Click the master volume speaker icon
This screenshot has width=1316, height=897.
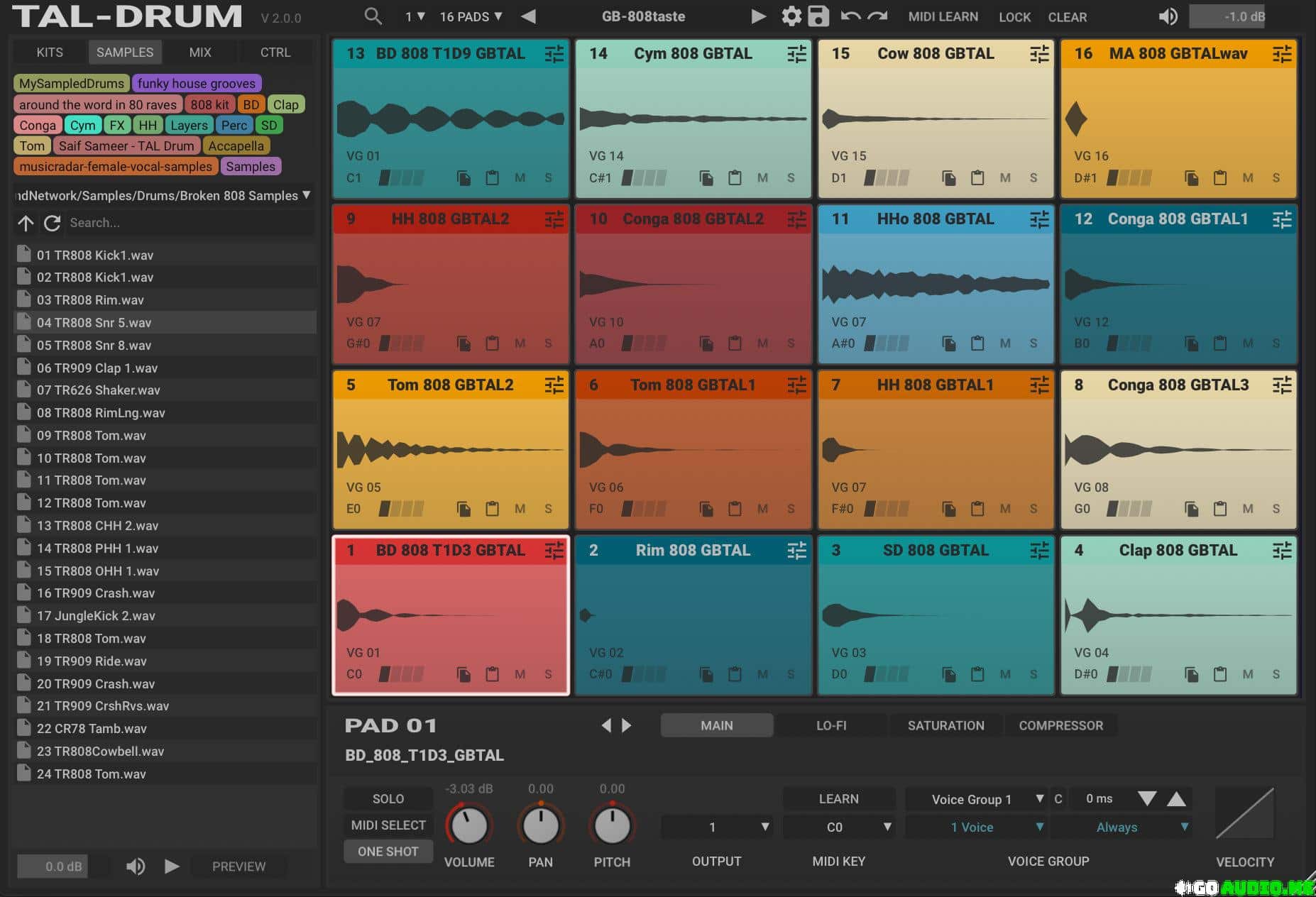coord(1168,16)
